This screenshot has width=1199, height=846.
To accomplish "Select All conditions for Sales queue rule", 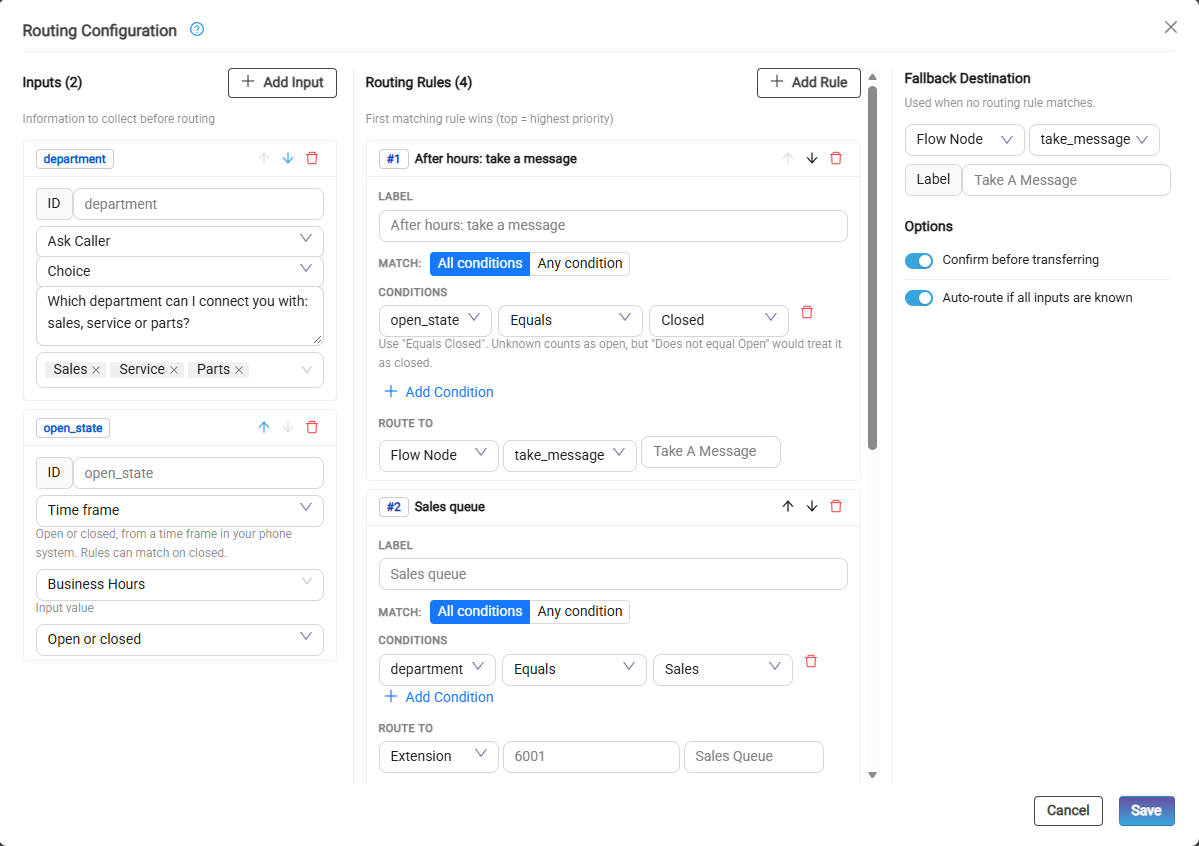I will pos(479,611).
